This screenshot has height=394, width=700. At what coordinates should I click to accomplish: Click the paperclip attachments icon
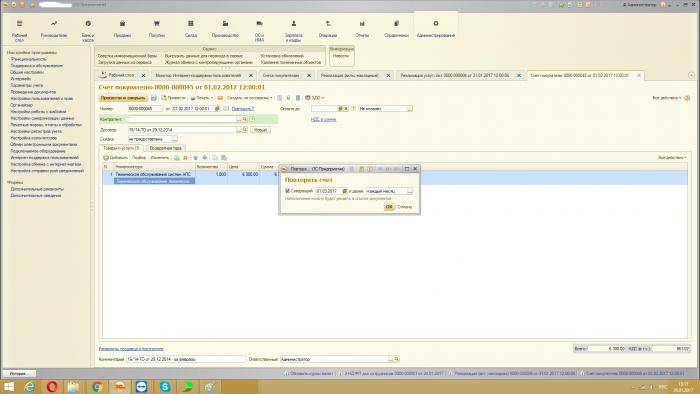288,98
